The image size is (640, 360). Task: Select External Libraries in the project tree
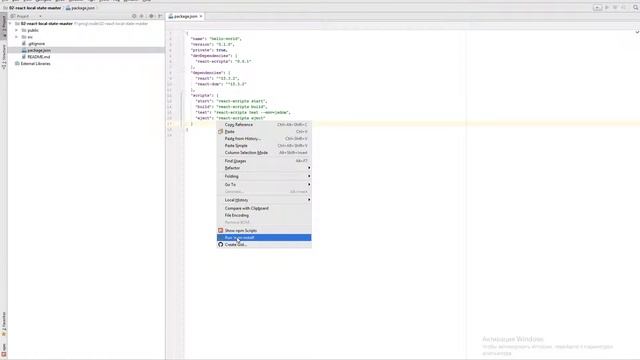(33, 64)
